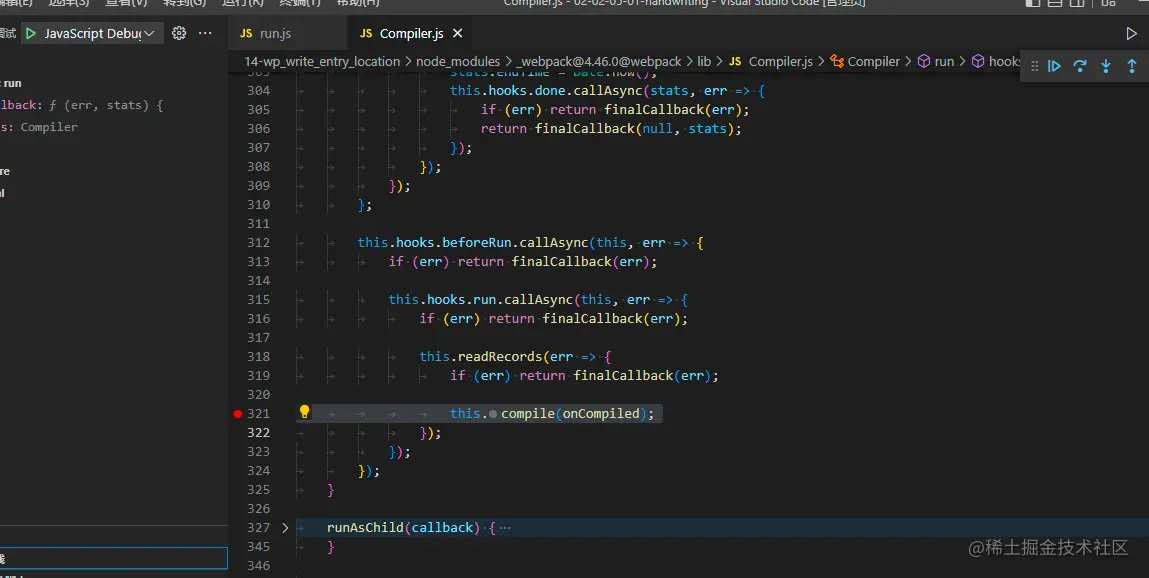Click the Continue button in debug toolbar

tap(1054, 66)
